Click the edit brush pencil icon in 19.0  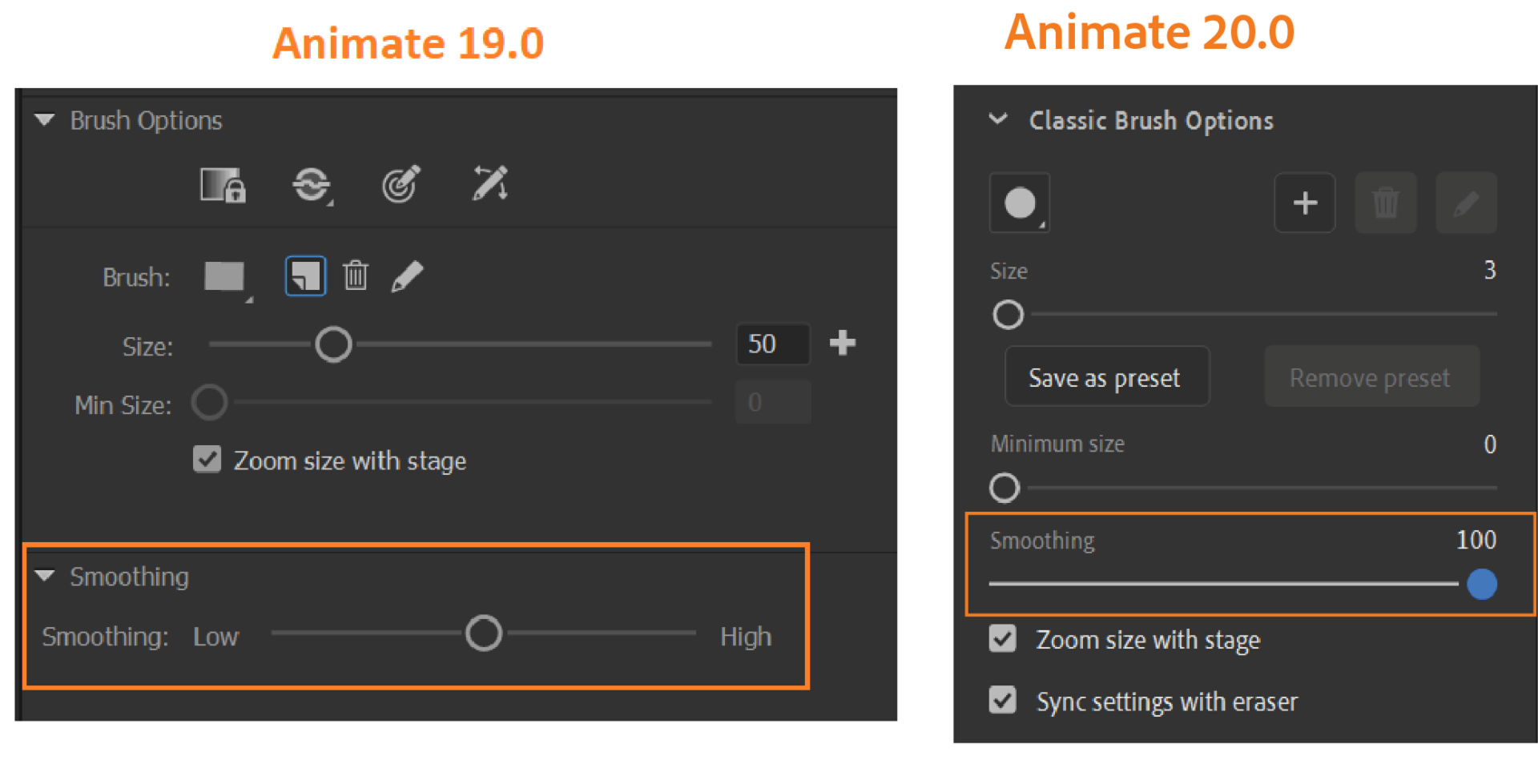click(407, 276)
